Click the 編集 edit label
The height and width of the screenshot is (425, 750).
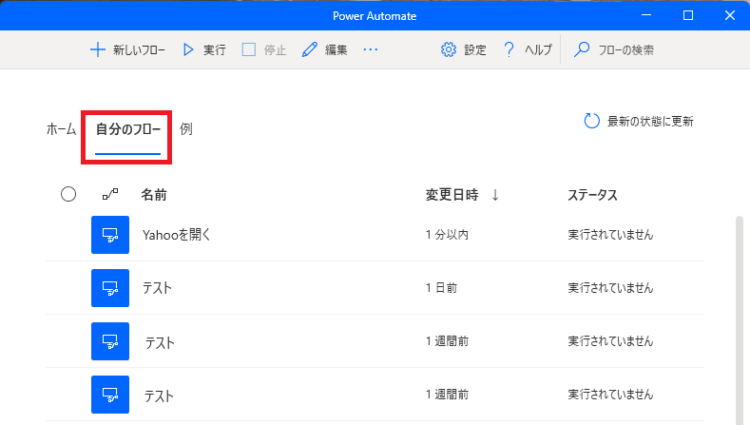tap(336, 50)
